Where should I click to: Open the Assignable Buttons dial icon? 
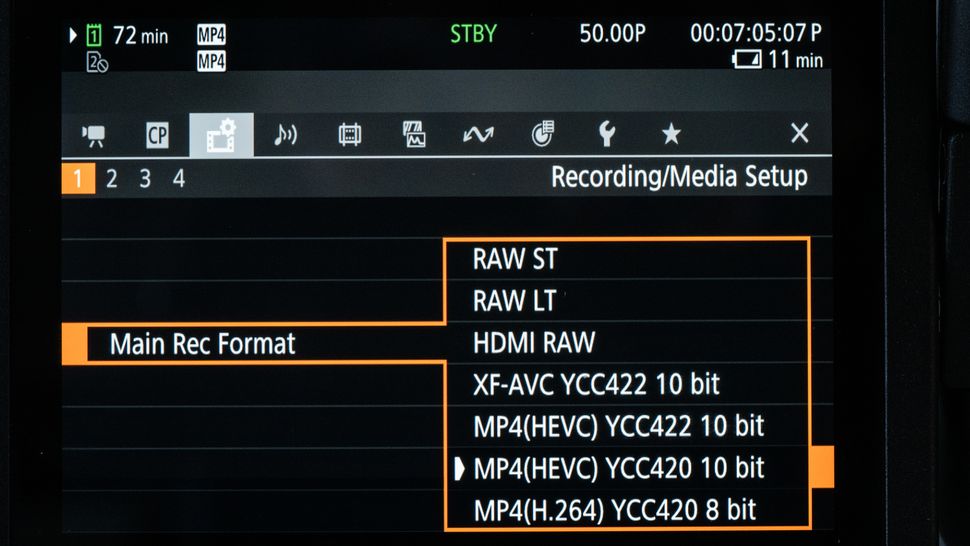pos(542,135)
